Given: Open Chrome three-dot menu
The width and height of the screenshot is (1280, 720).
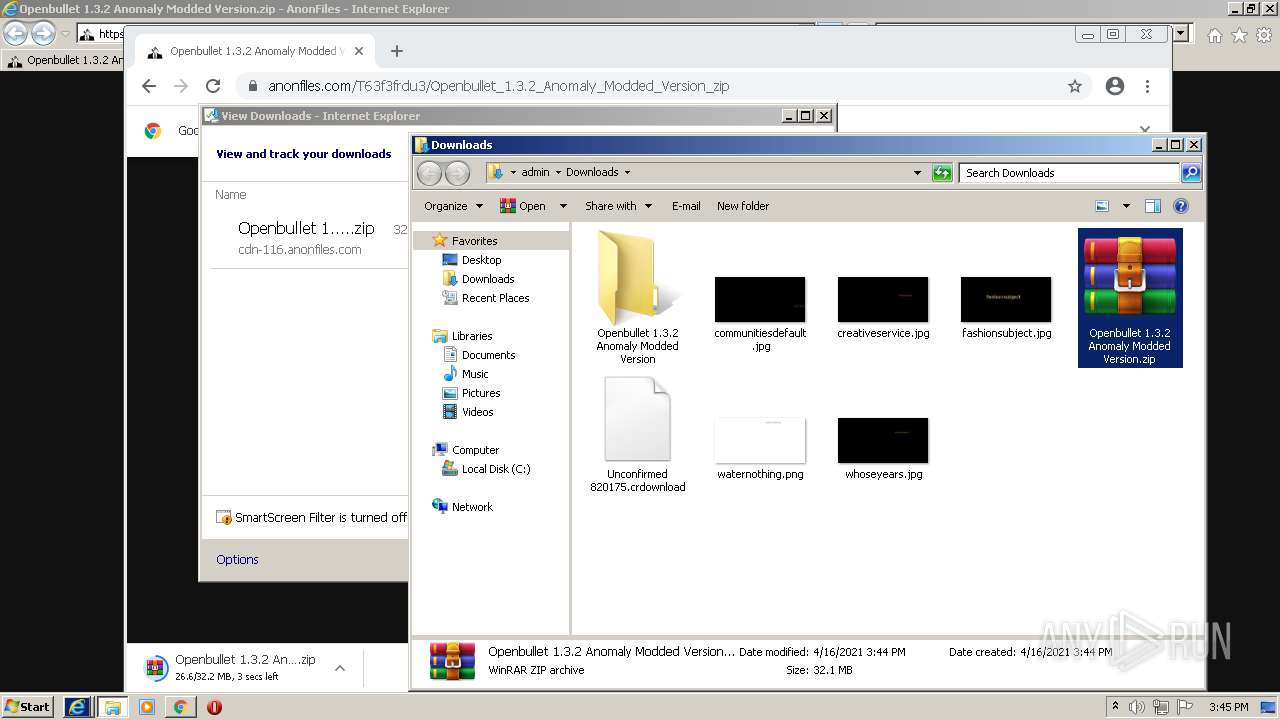Looking at the screenshot, I should [1148, 86].
